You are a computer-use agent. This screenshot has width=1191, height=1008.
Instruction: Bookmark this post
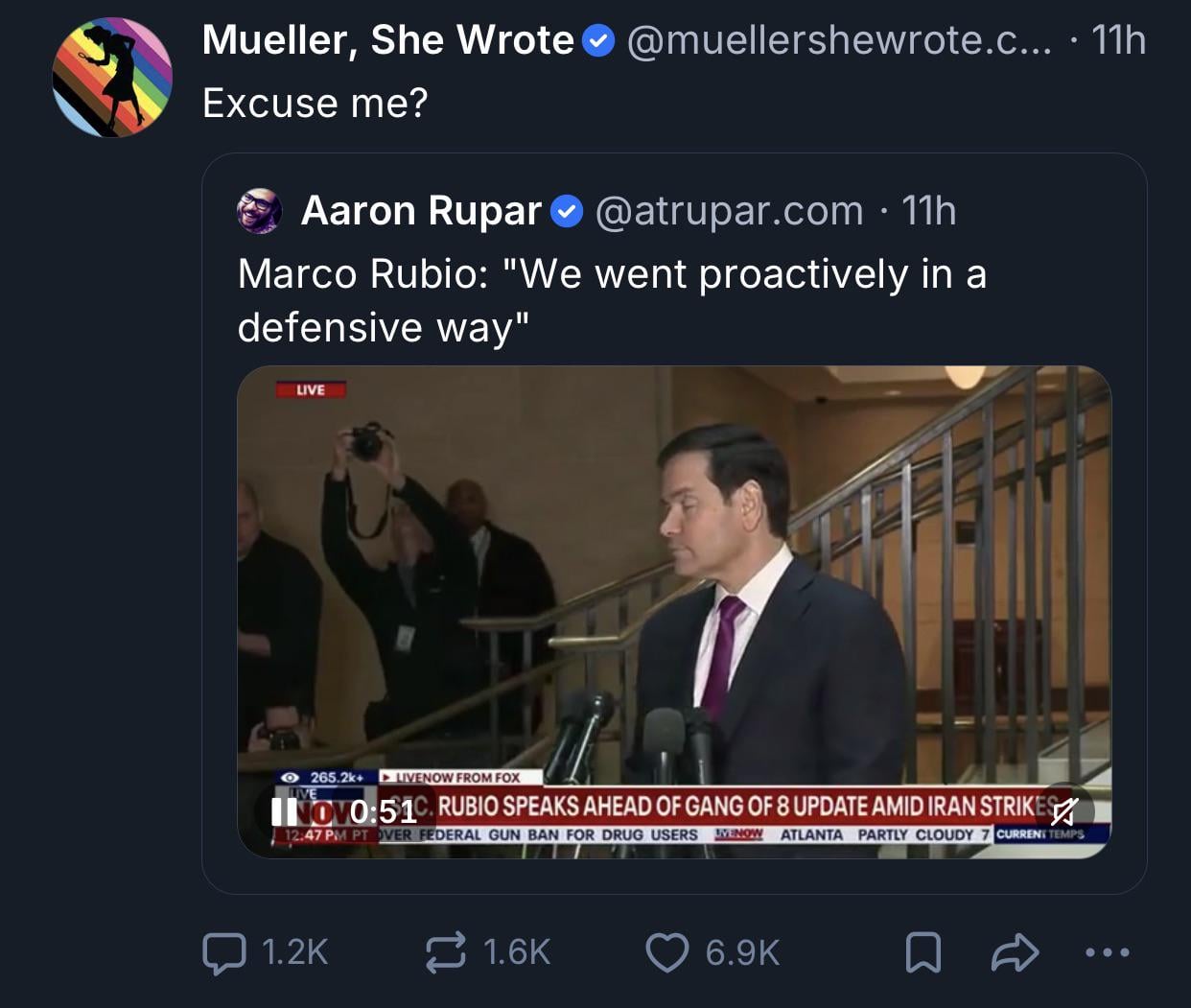pyautogui.click(x=922, y=952)
